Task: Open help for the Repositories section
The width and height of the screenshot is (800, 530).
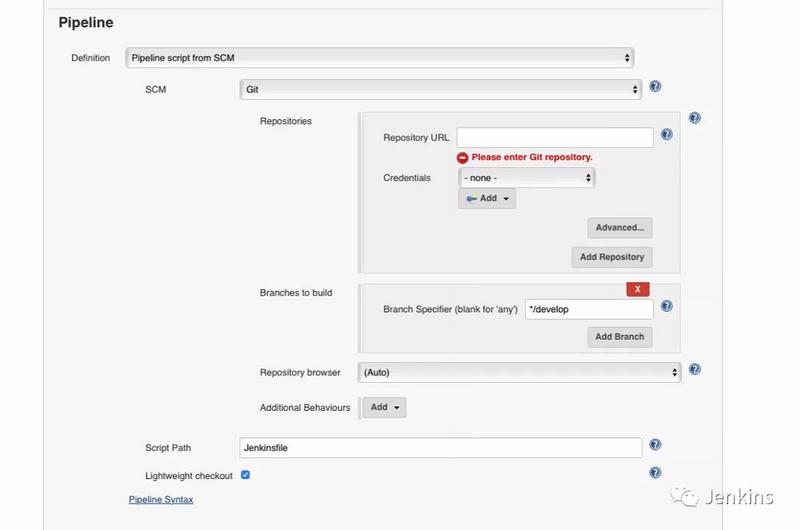Action: [x=694, y=118]
